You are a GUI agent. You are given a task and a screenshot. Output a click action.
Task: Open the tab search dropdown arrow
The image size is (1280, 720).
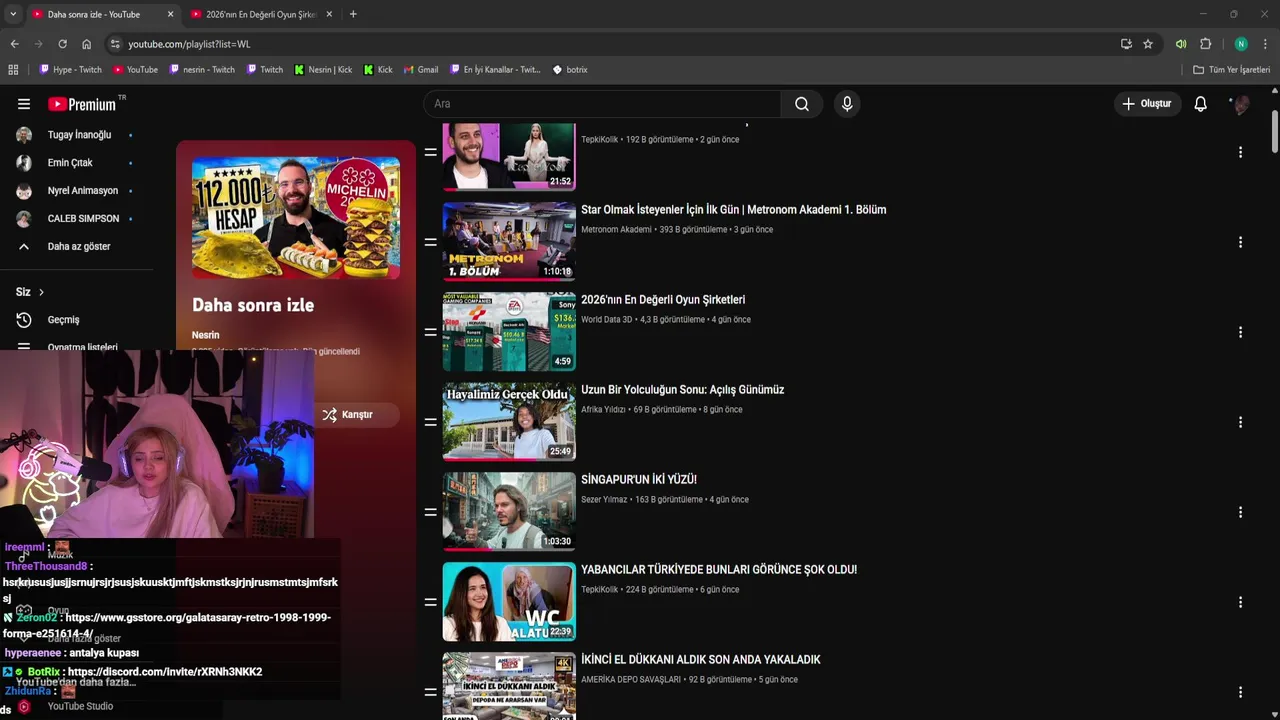[12, 14]
